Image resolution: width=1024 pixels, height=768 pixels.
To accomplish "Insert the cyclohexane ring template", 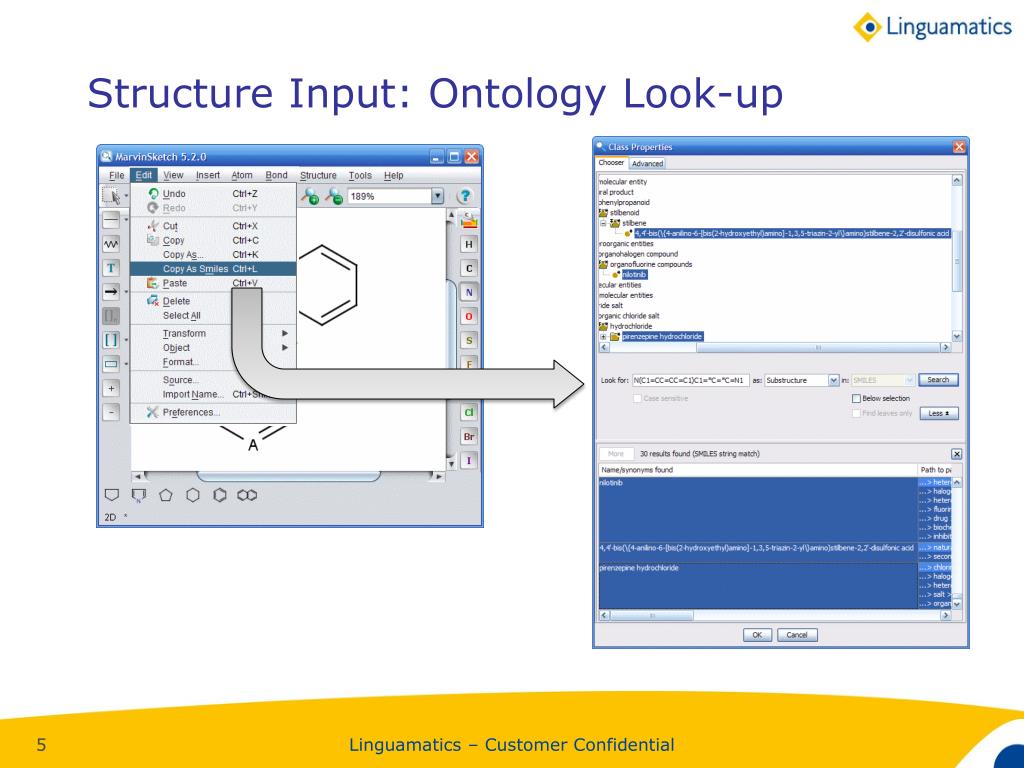I will tap(193, 495).
